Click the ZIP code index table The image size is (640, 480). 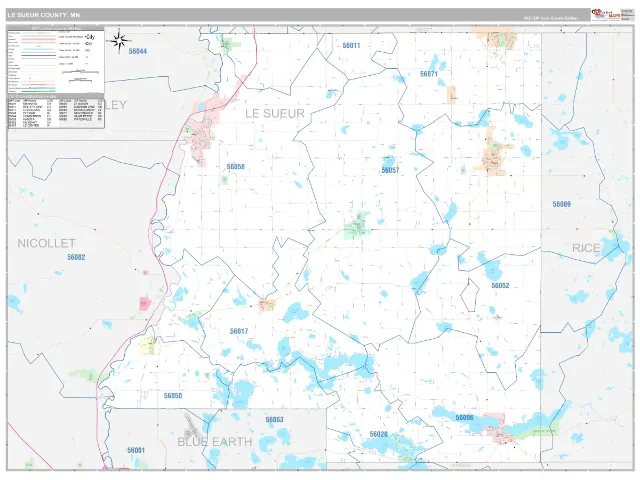[56, 111]
